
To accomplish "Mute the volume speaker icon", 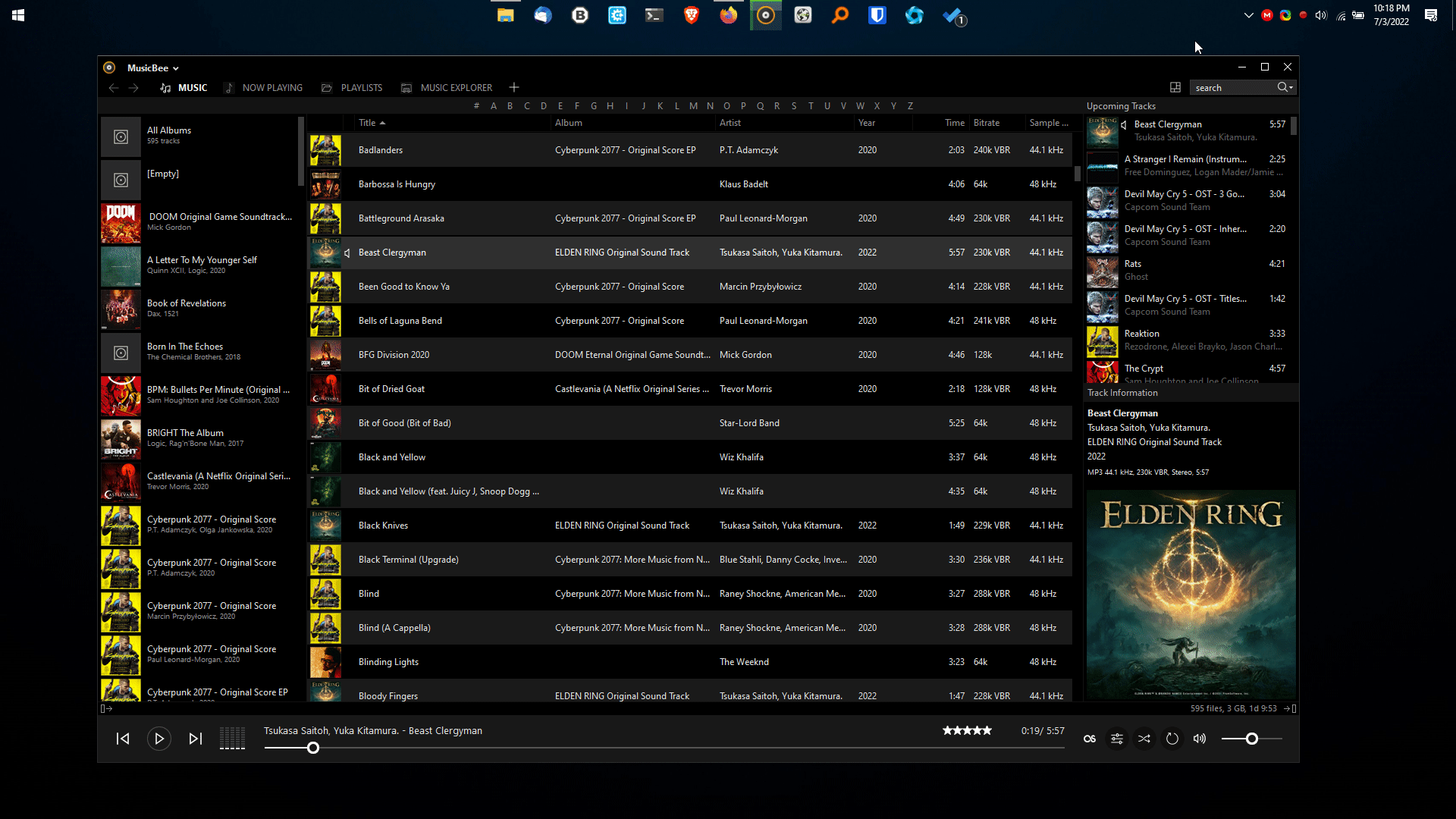I will [x=1199, y=739].
